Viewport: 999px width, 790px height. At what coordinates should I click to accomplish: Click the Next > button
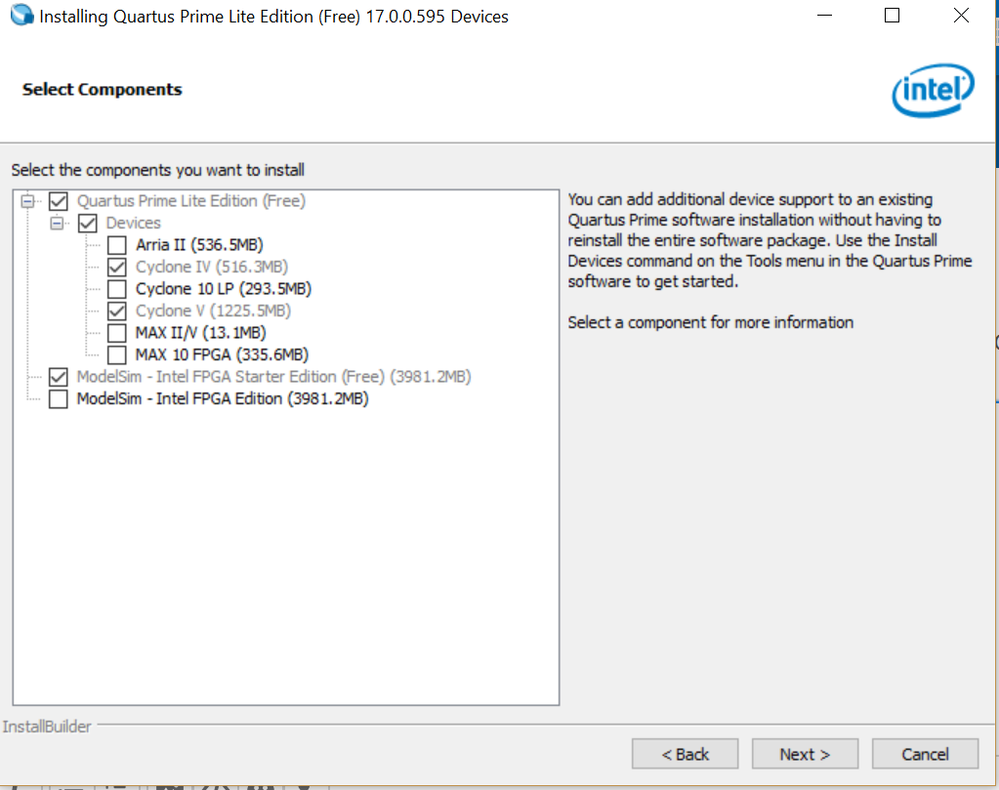pos(805,754)
